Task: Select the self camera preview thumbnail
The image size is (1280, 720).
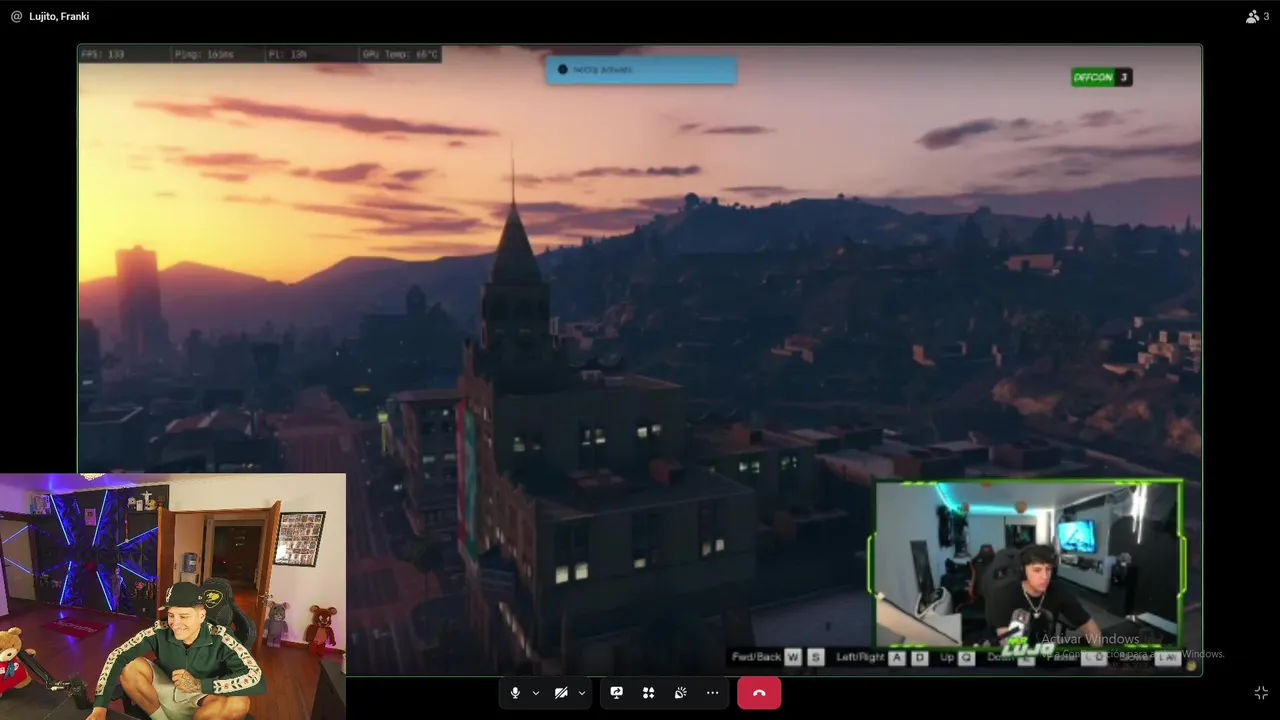Action: click(173, 597)
